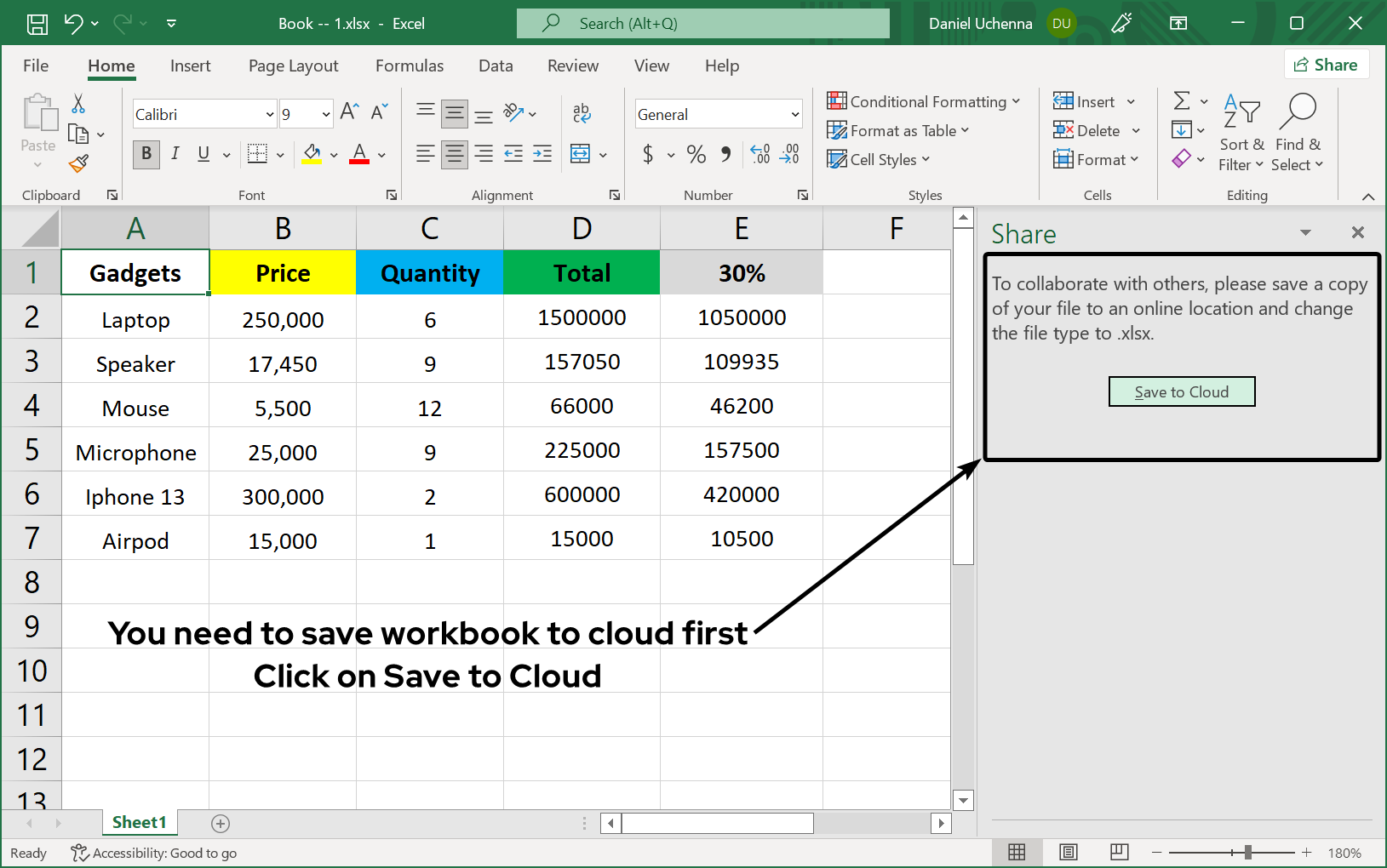Switch to the Formulas ribbon tab
The width and height of the screenshot is (1387, 868).
tap(410, 66)
